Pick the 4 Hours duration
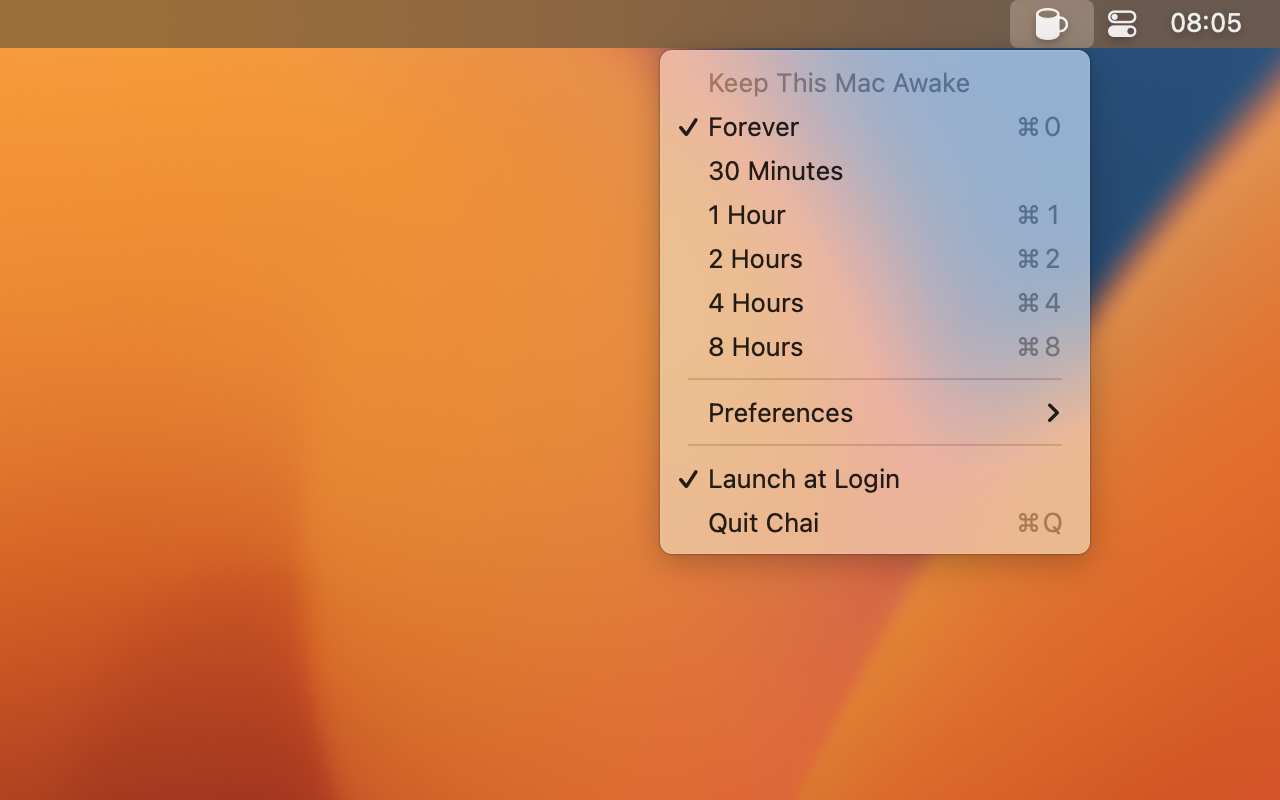This screenshot has width=1280, height=800. click(875, 303)
